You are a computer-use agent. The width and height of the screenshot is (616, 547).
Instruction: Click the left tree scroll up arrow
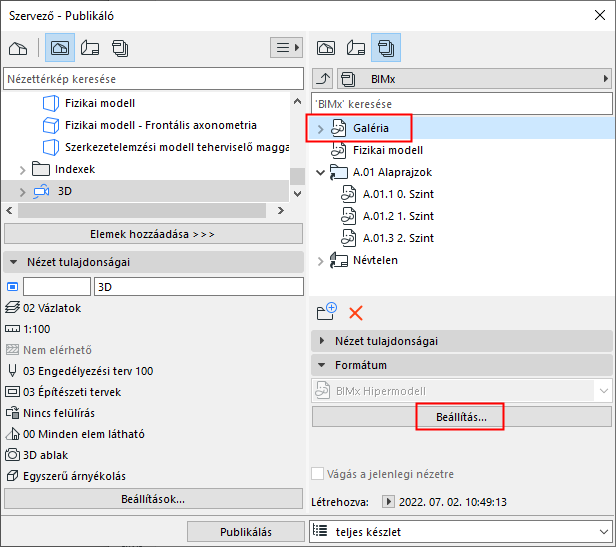297,101
